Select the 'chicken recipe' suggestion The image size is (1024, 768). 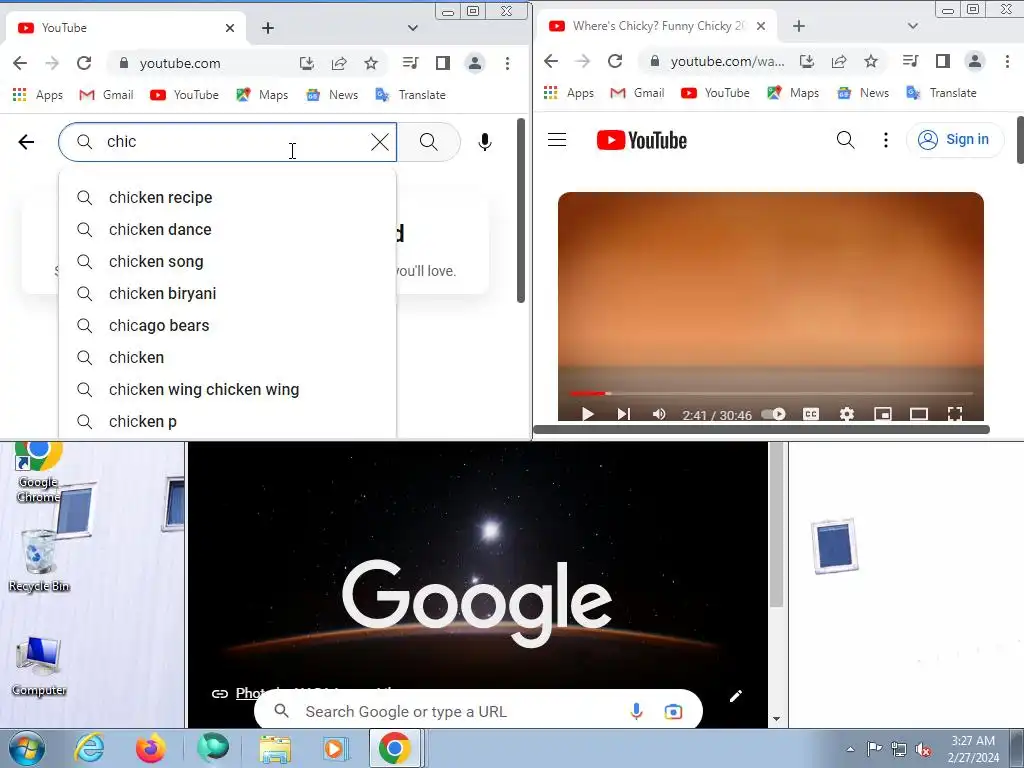[x=227, y=197]
